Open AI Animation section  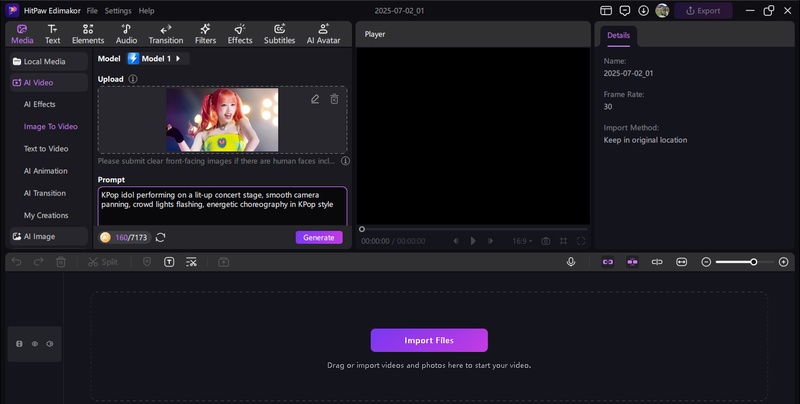point(45,171)
